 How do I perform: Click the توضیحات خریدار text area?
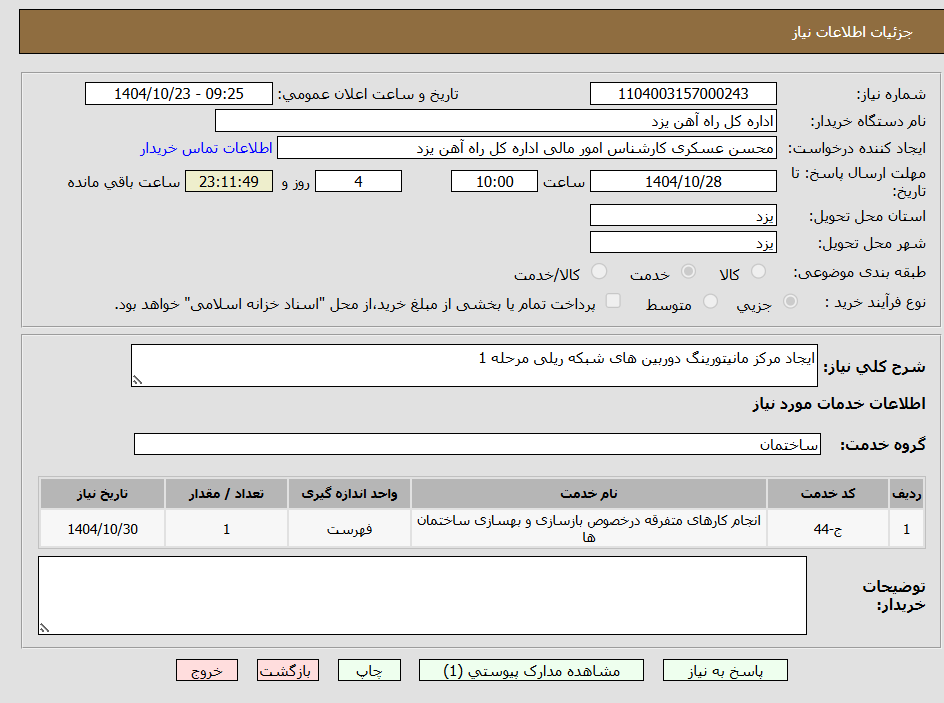point(423,595)
